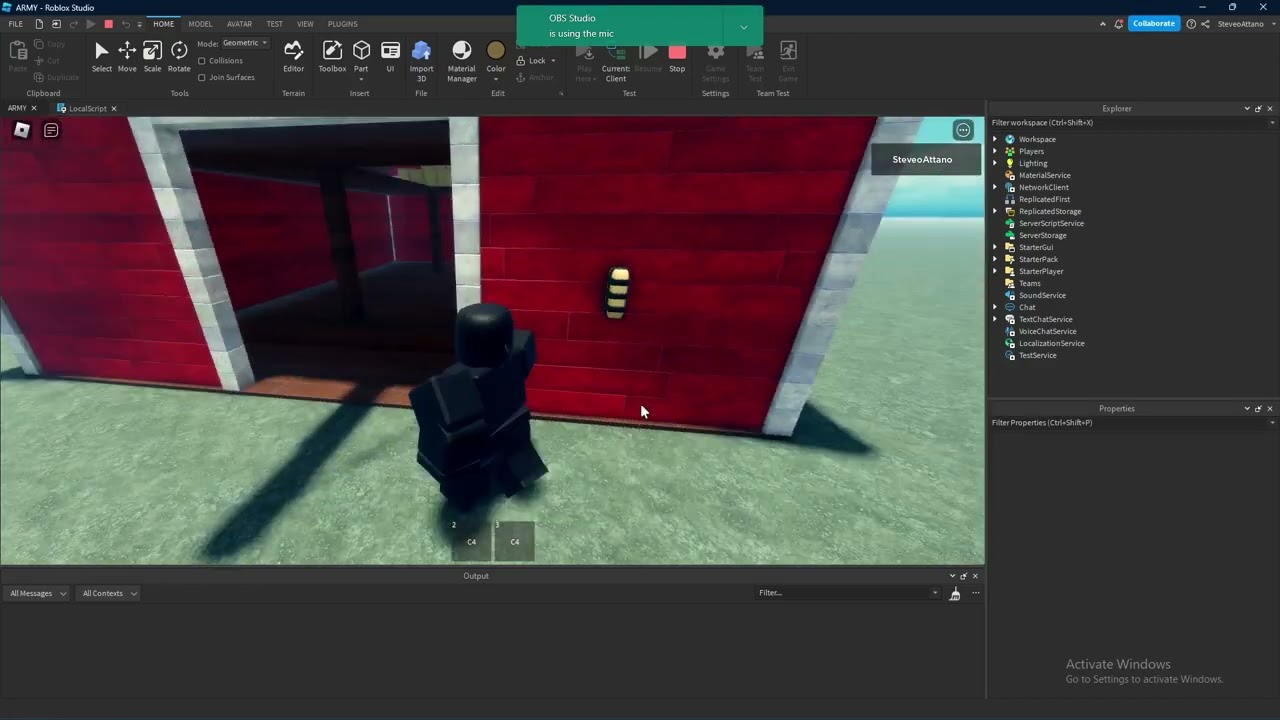Select the first C4 hotbar slot
1280x720 pixels.
pyautogui.click(x=471, y=541)
